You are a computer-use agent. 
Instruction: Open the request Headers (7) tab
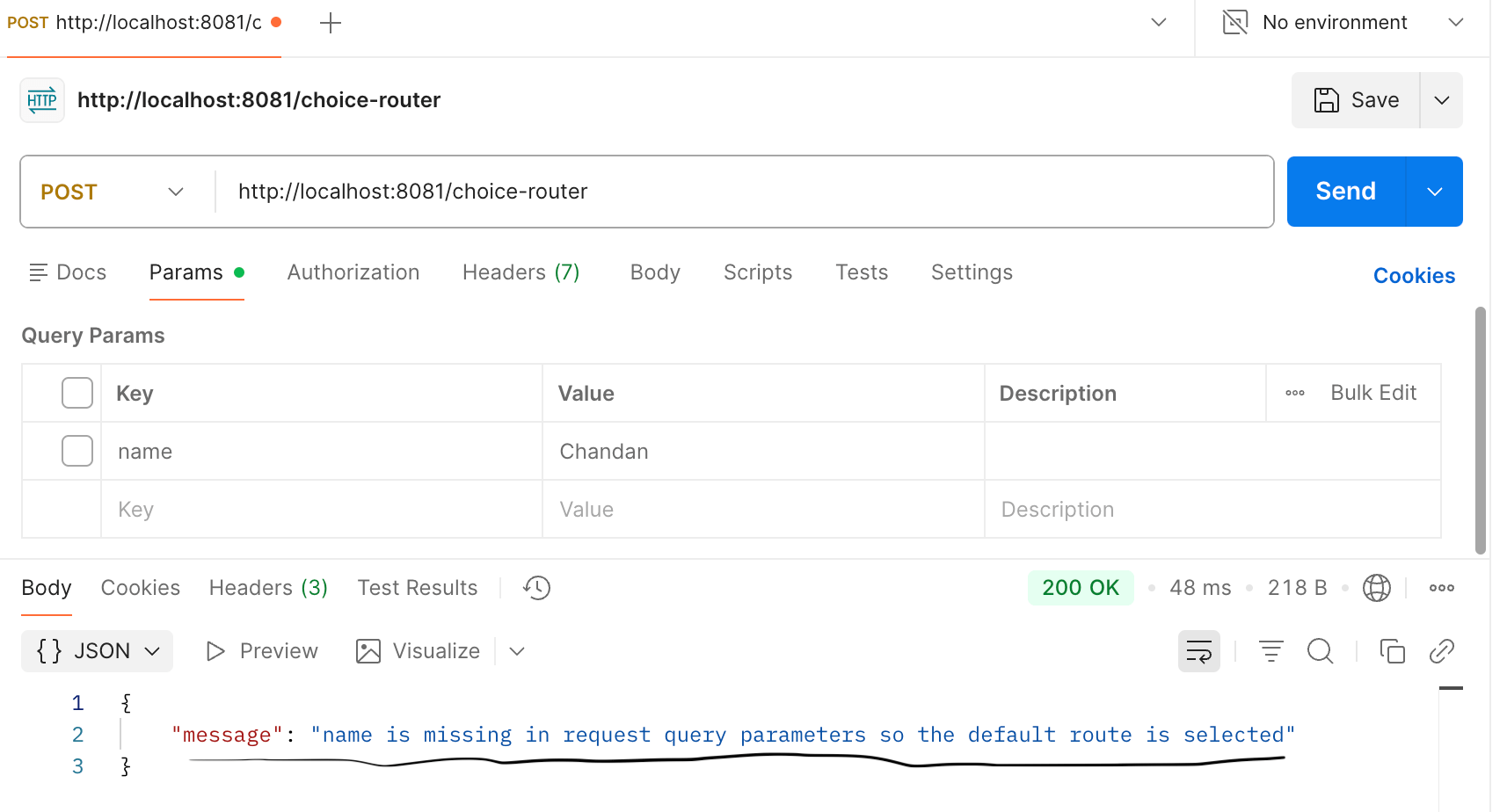pyautogui.click(x=521, y=272)
